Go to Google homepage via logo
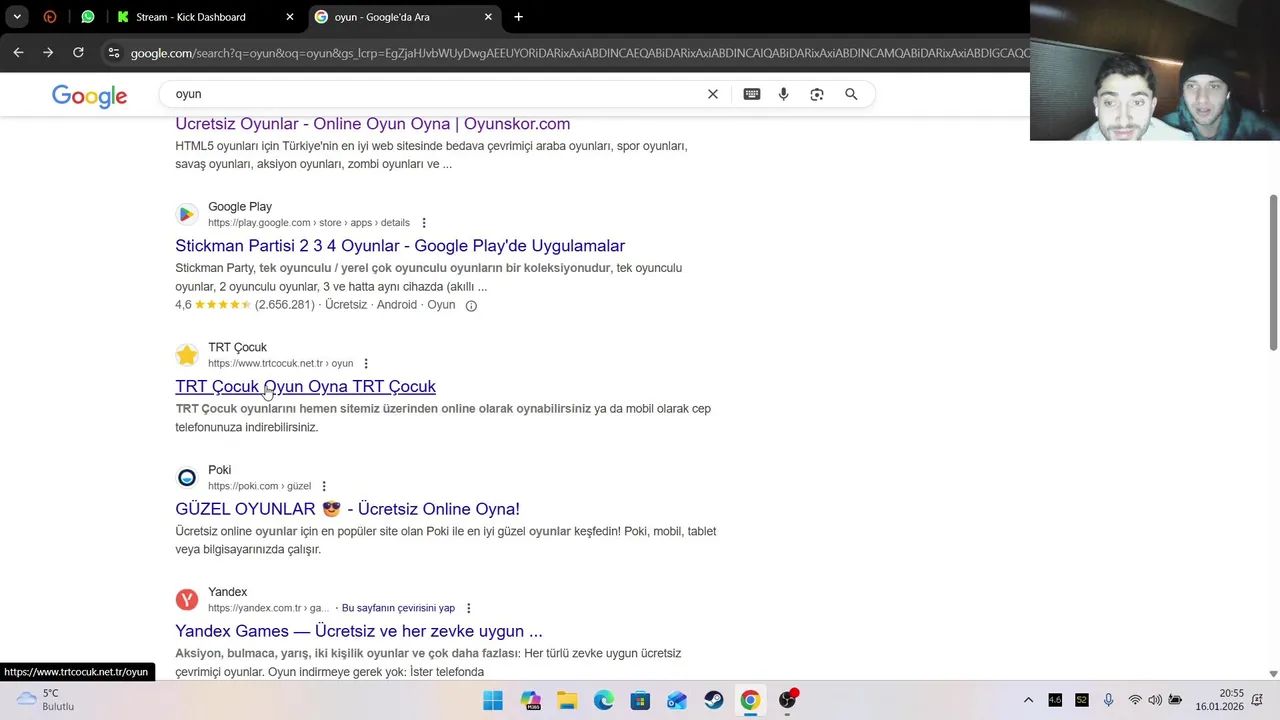This screenshot has height=720, width=1280. [90, 96]
